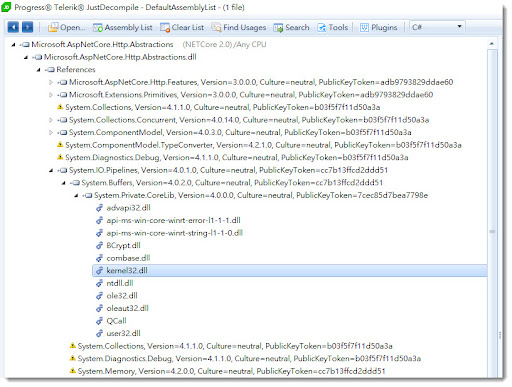Image resolution: width=512 pixels, height=387 pixels.
Task: Select the BCrypt.dll module icon
Action: (x=99, y=246)
